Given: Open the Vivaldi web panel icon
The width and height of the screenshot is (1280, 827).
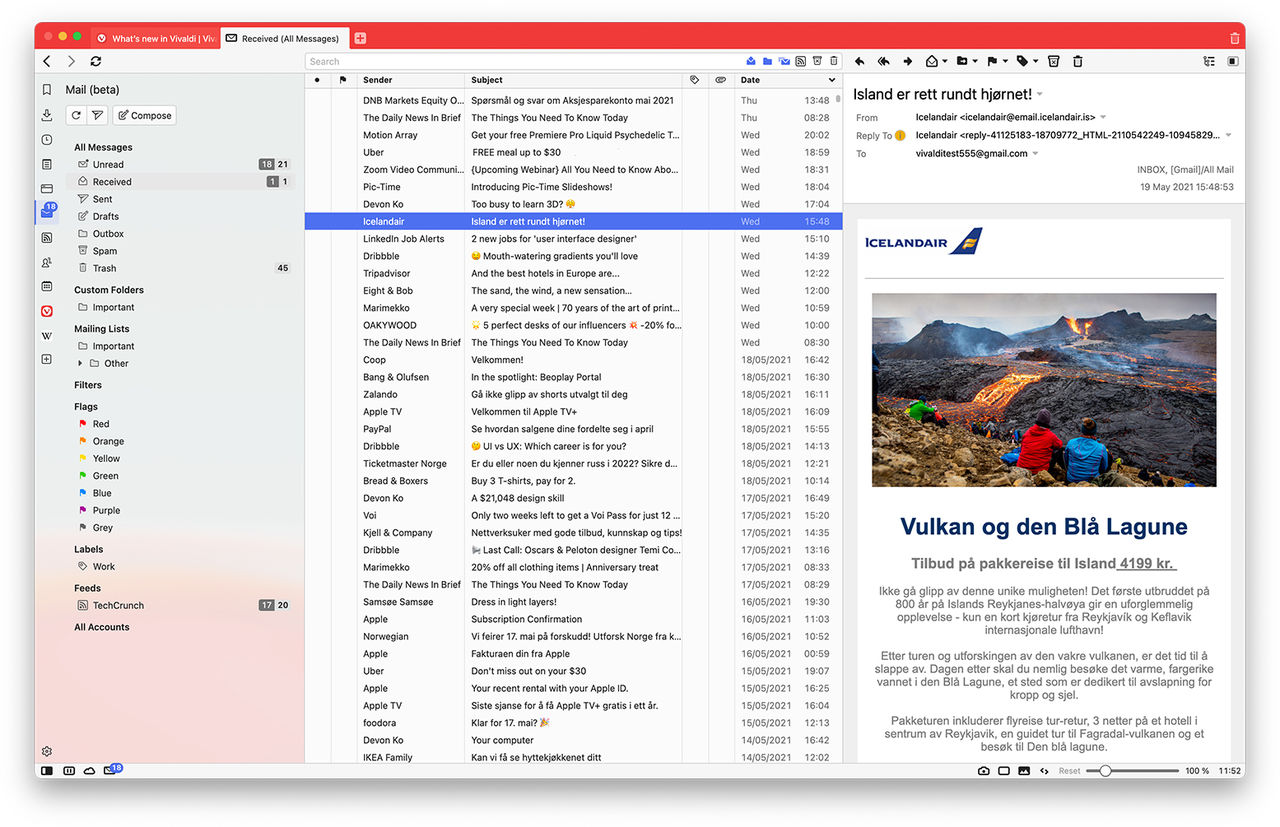Looking at the screenshot, I should pyautogui.click(x=47, y=311).
